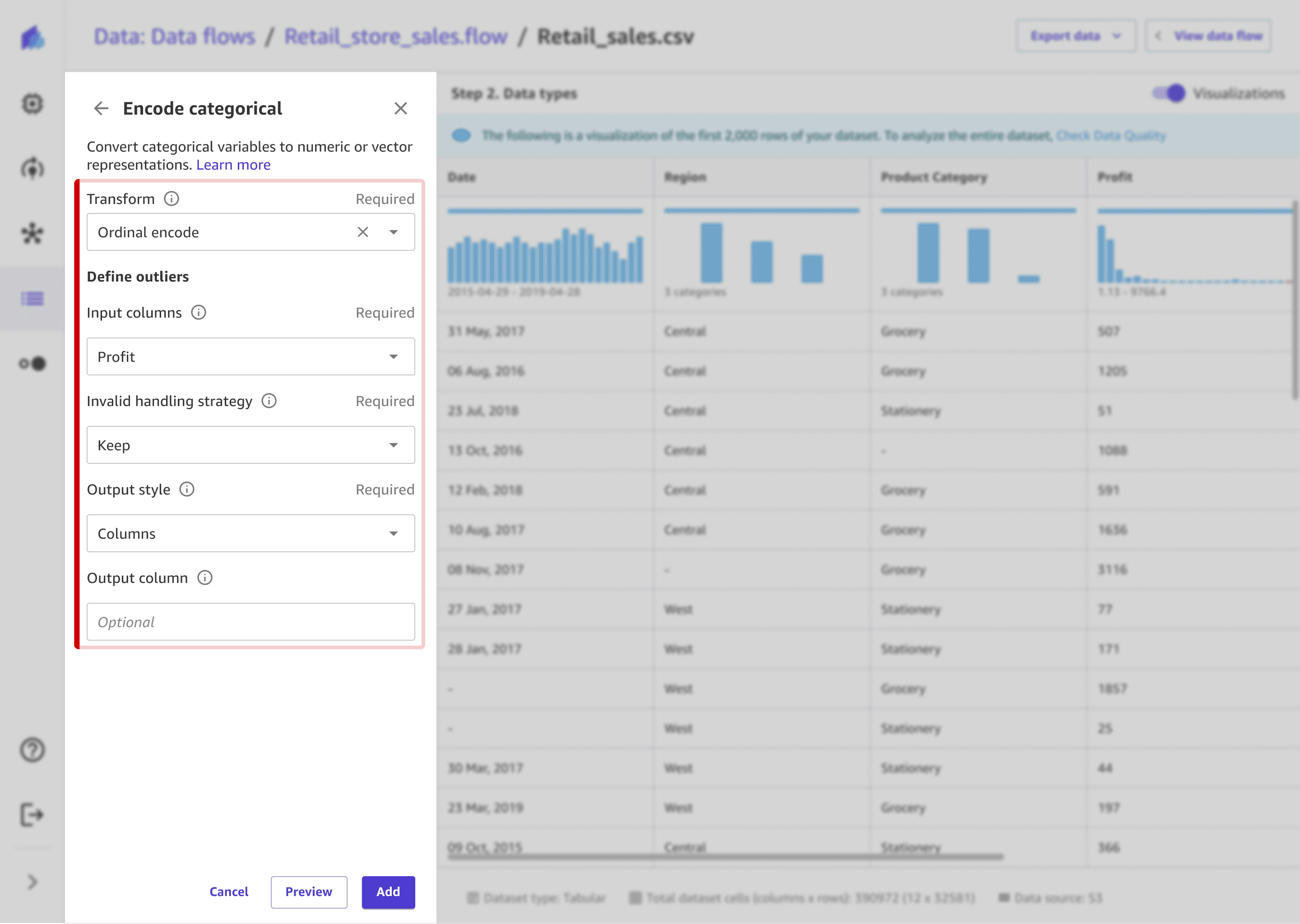Click the Output column optional field

(x=251, y=622)
